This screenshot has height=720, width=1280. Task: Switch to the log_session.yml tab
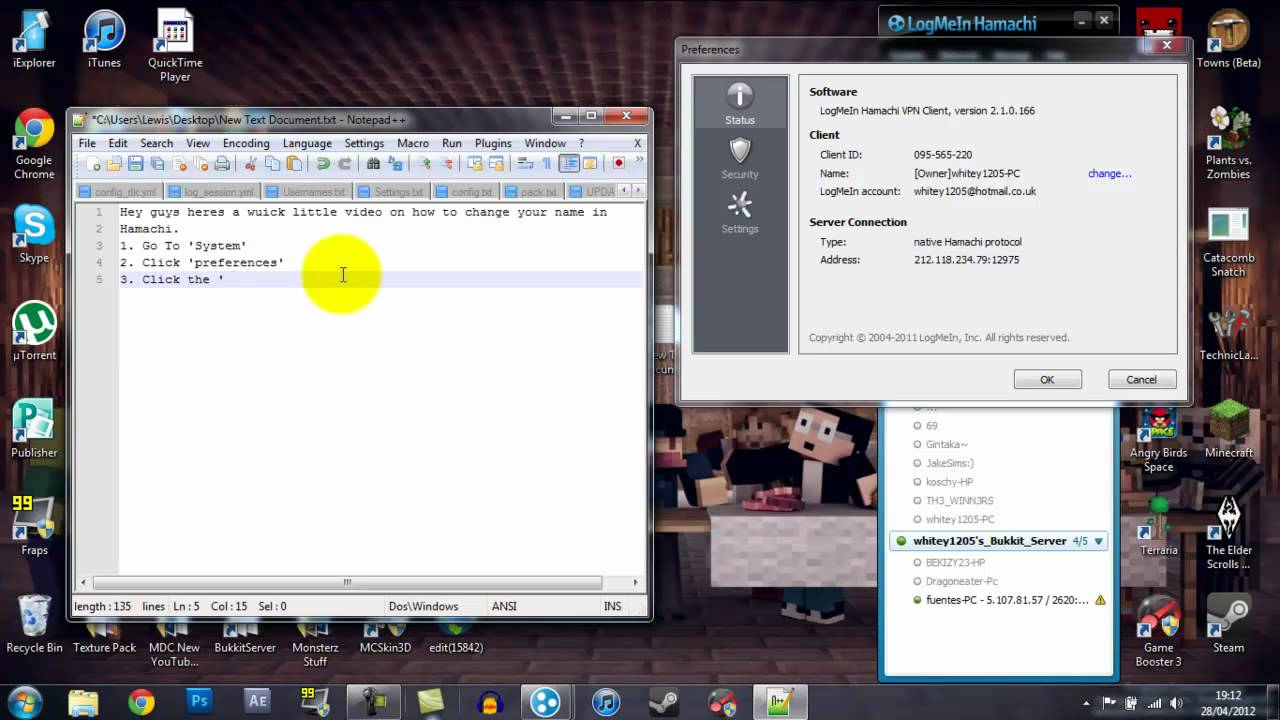tap(212, 191)
